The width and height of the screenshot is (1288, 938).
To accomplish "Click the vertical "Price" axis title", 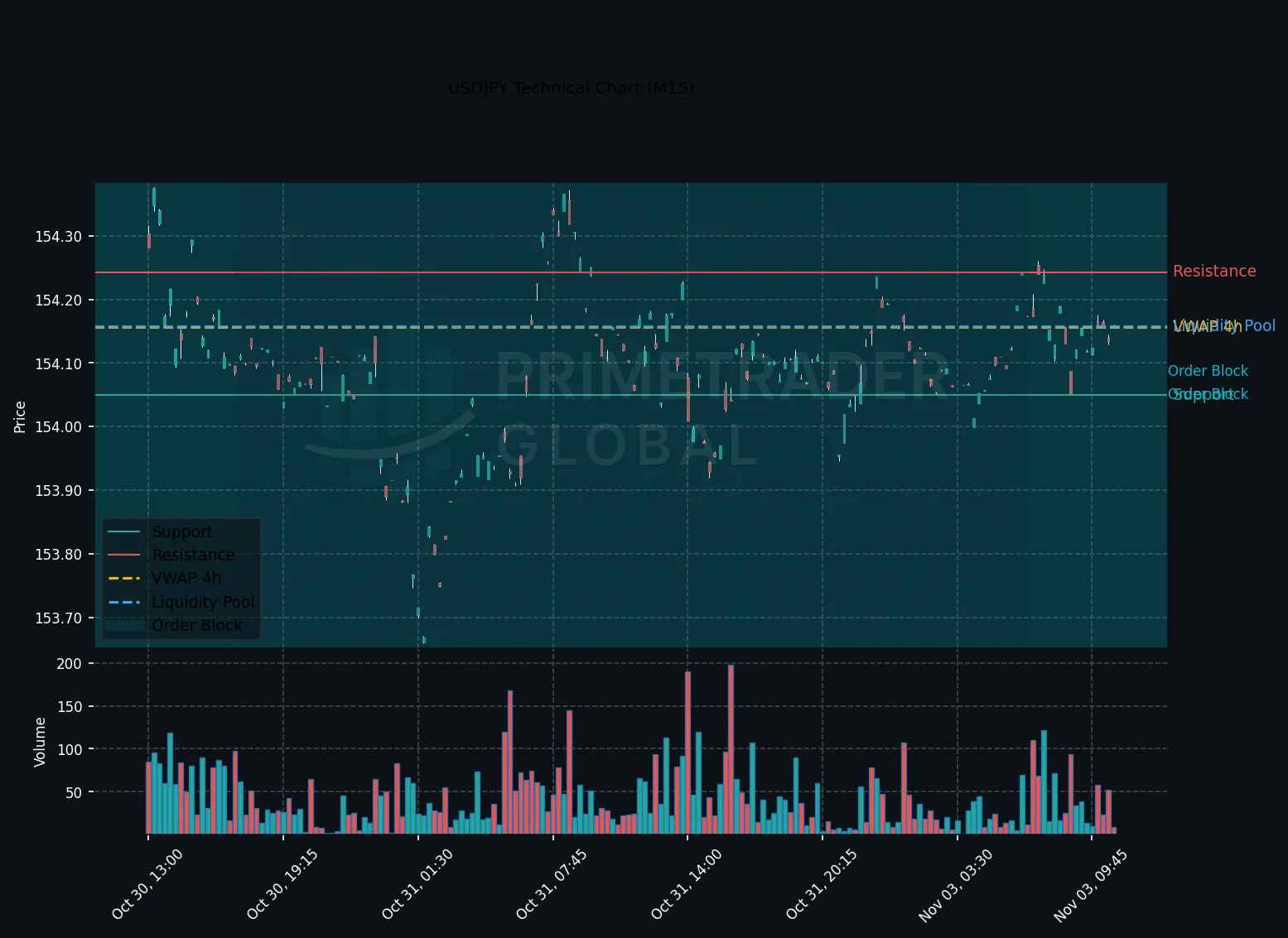I will (x=20, y=416).
